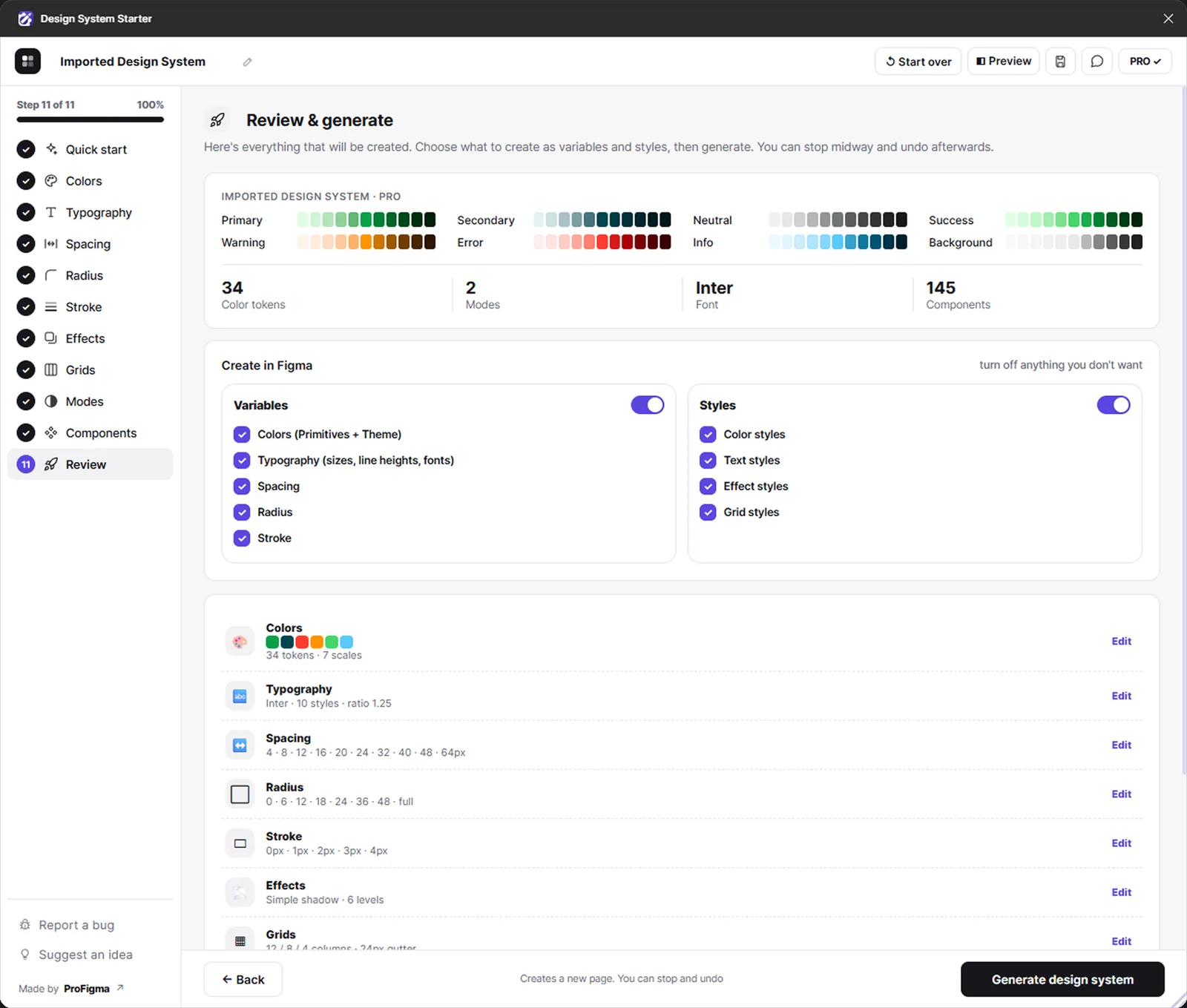Go to the Modes step in sidebar
Viewport: 1187px width, 1008px height.
click(x=90, y=401)
